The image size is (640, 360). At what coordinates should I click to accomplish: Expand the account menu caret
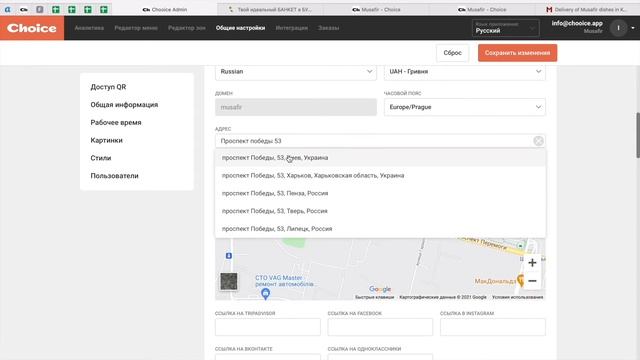click(633, 28)
